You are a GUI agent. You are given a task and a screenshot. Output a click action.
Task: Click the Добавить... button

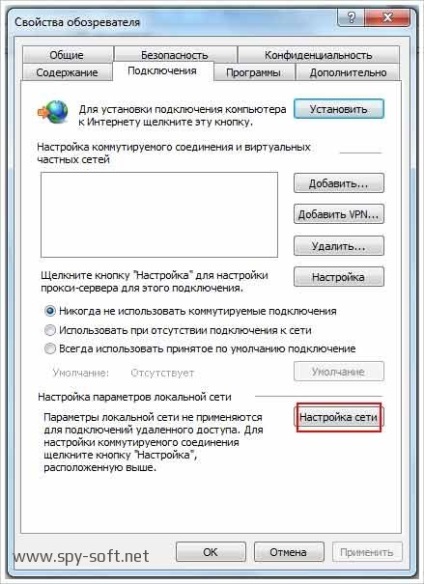[339, 183]
